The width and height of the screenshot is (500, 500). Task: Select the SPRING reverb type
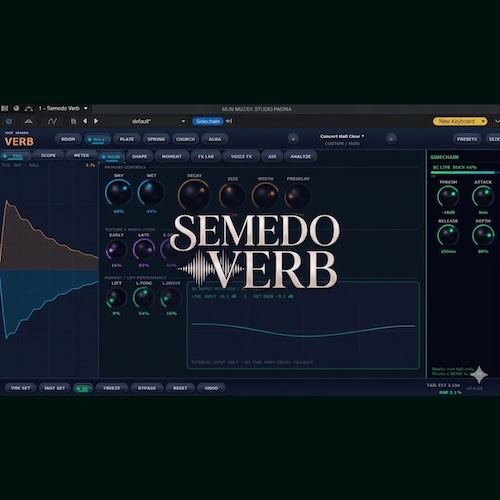156,139
